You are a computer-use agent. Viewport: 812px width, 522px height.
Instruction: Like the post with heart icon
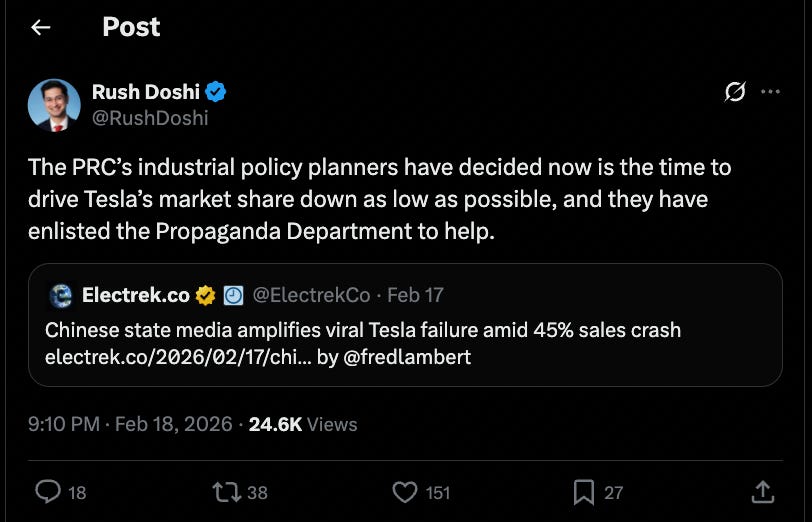click(x=404, y=491)
